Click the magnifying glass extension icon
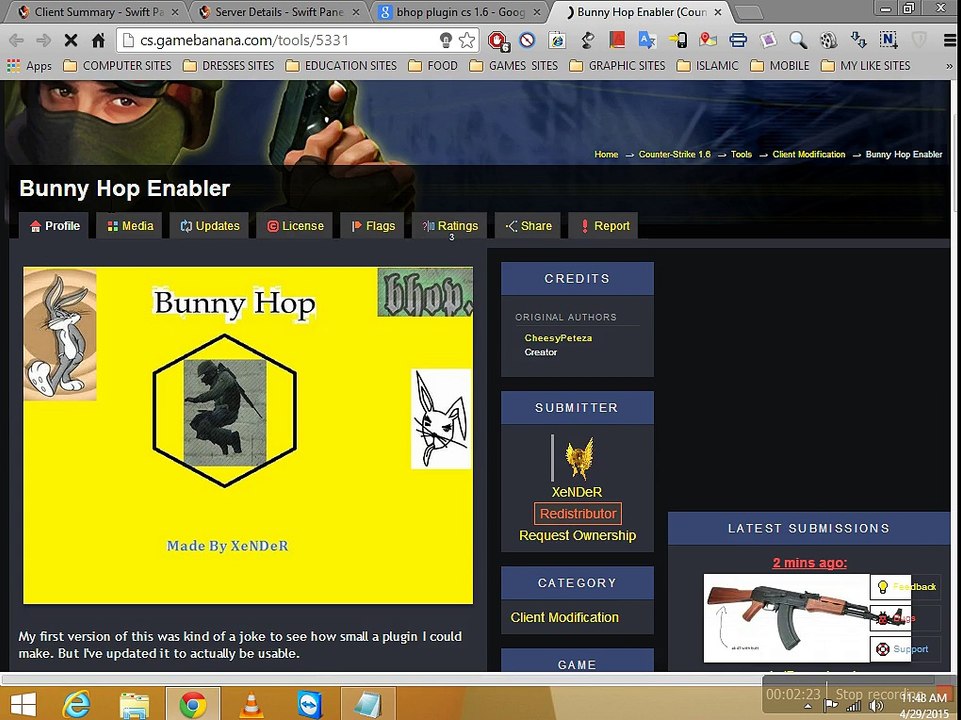This screenshot has height=720, width=961. 798,40
